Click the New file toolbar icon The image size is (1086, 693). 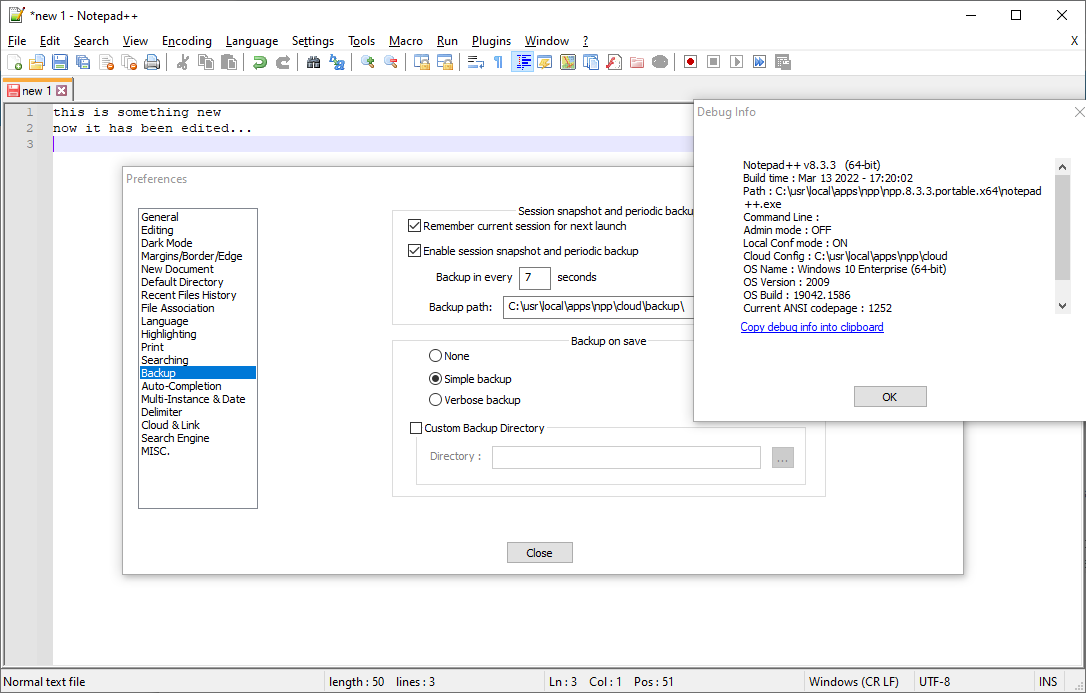(14, 62)
